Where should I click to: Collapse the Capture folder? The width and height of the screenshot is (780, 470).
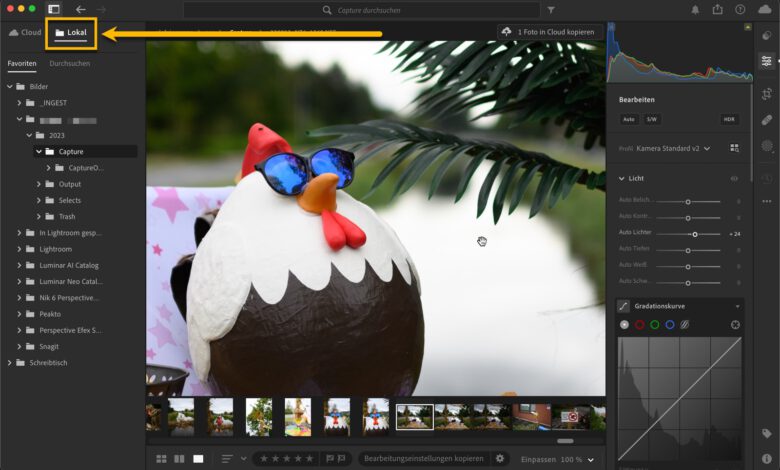(39, 152)
